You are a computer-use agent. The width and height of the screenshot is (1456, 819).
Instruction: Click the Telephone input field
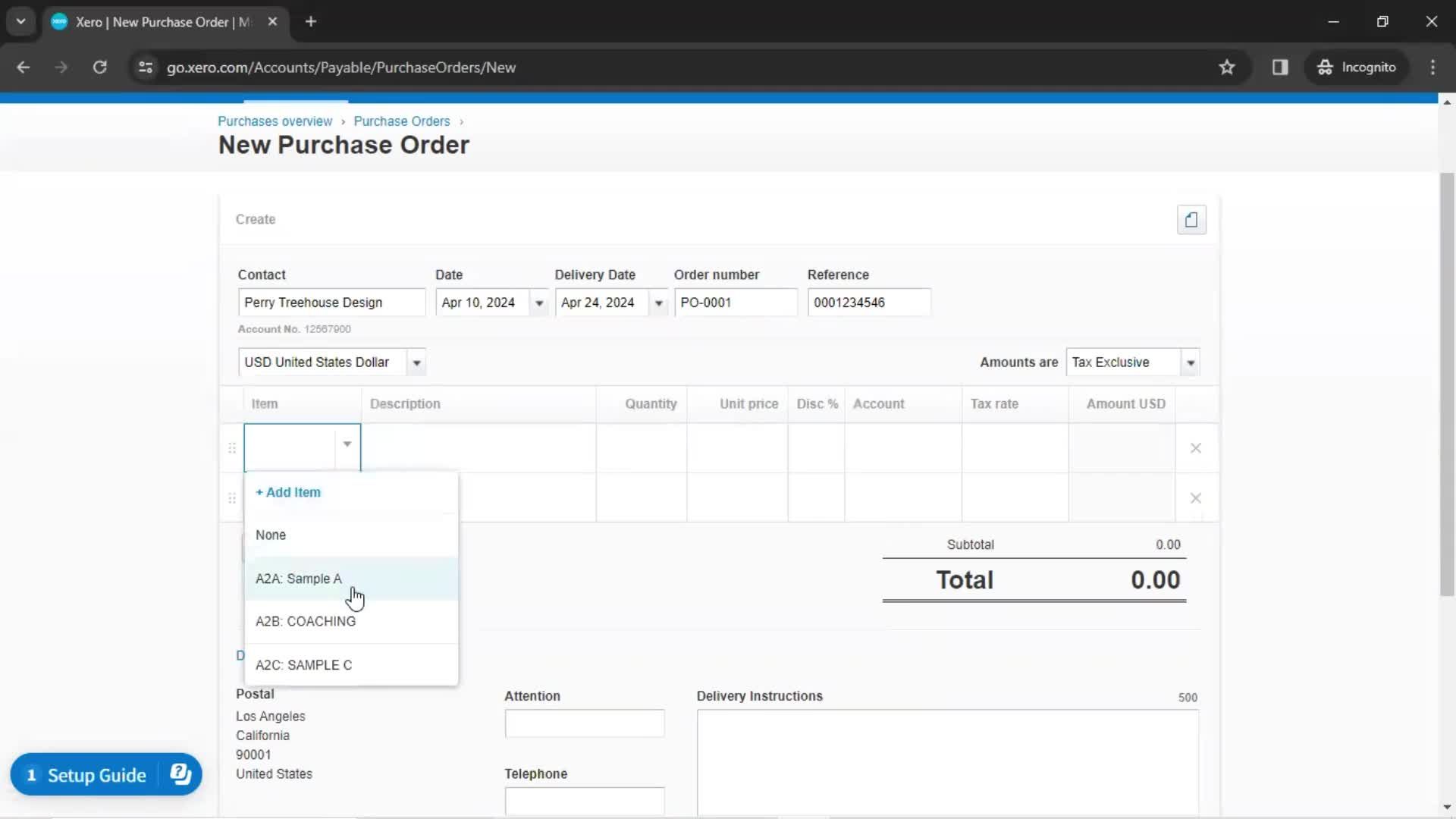pos(585,802)
